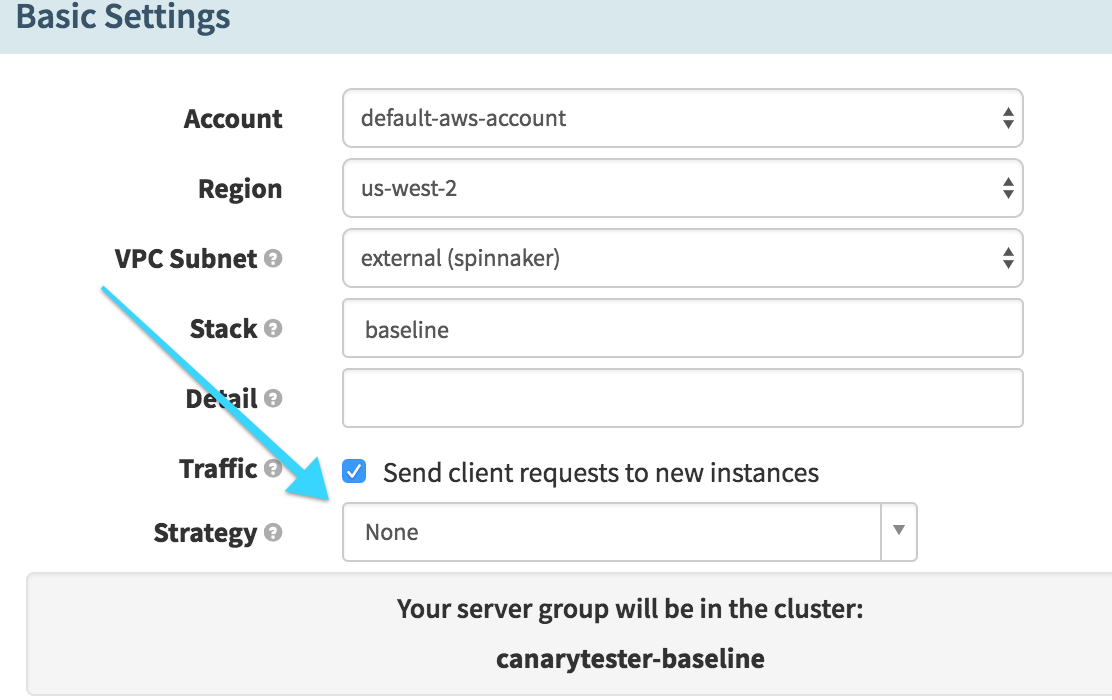The image size is (1112, 700).
Task: Focus the empty Detail text field
Action: (x=682, y=398)
